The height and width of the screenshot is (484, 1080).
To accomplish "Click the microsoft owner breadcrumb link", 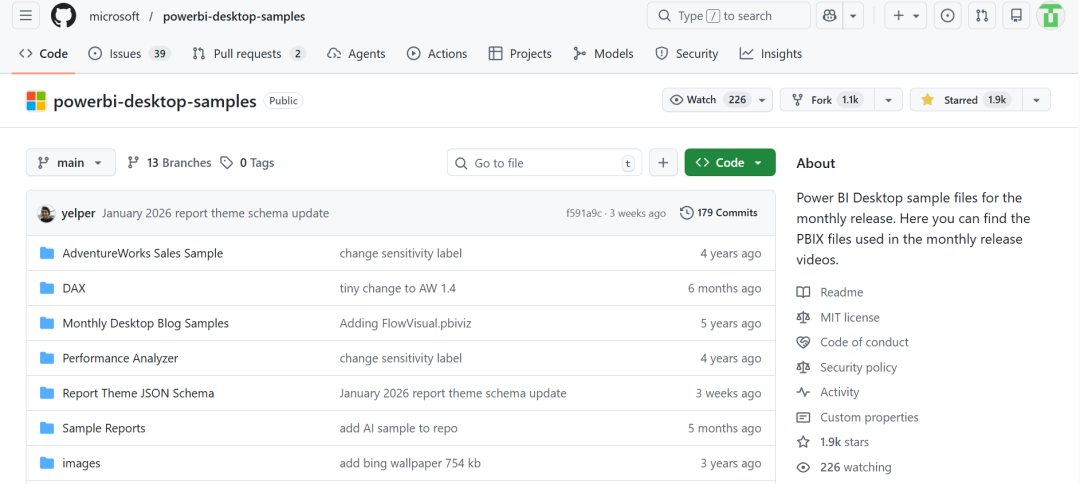I will tap(114, 16).
